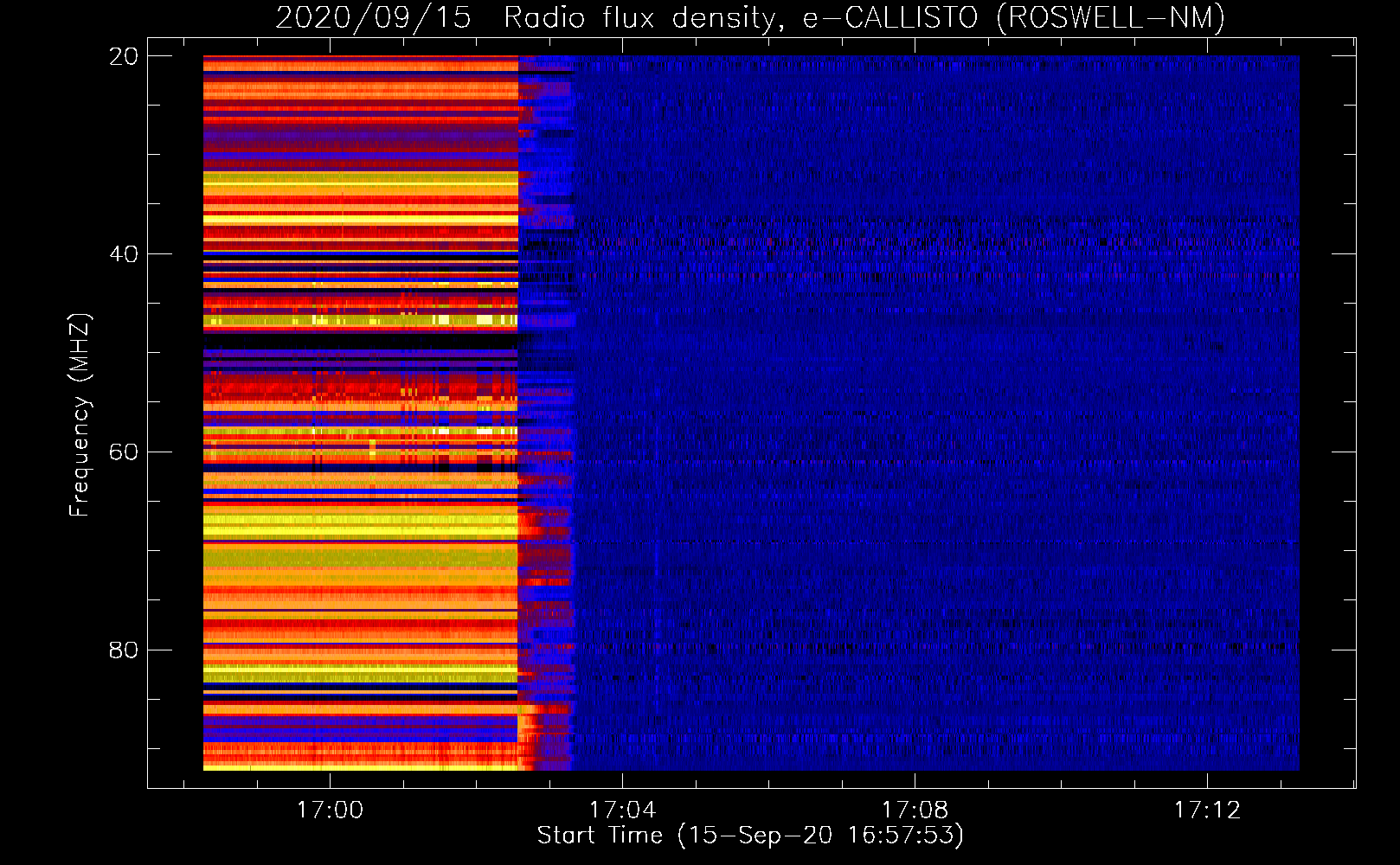Click the plot title '2020/09/15 Radio flux density'
1400x865 pixels.
750,17
